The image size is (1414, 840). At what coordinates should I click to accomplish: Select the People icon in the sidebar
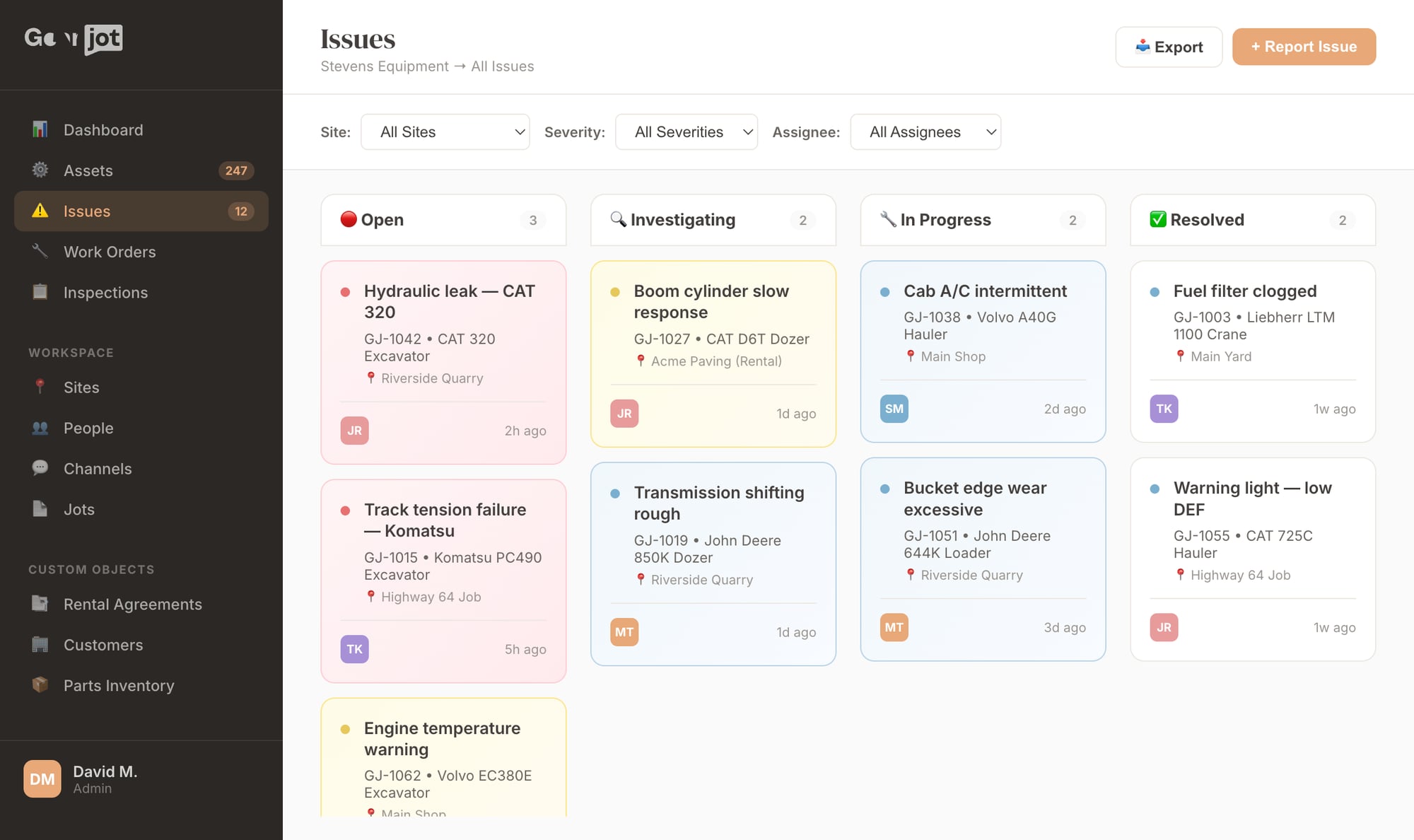tap(40, 428)
